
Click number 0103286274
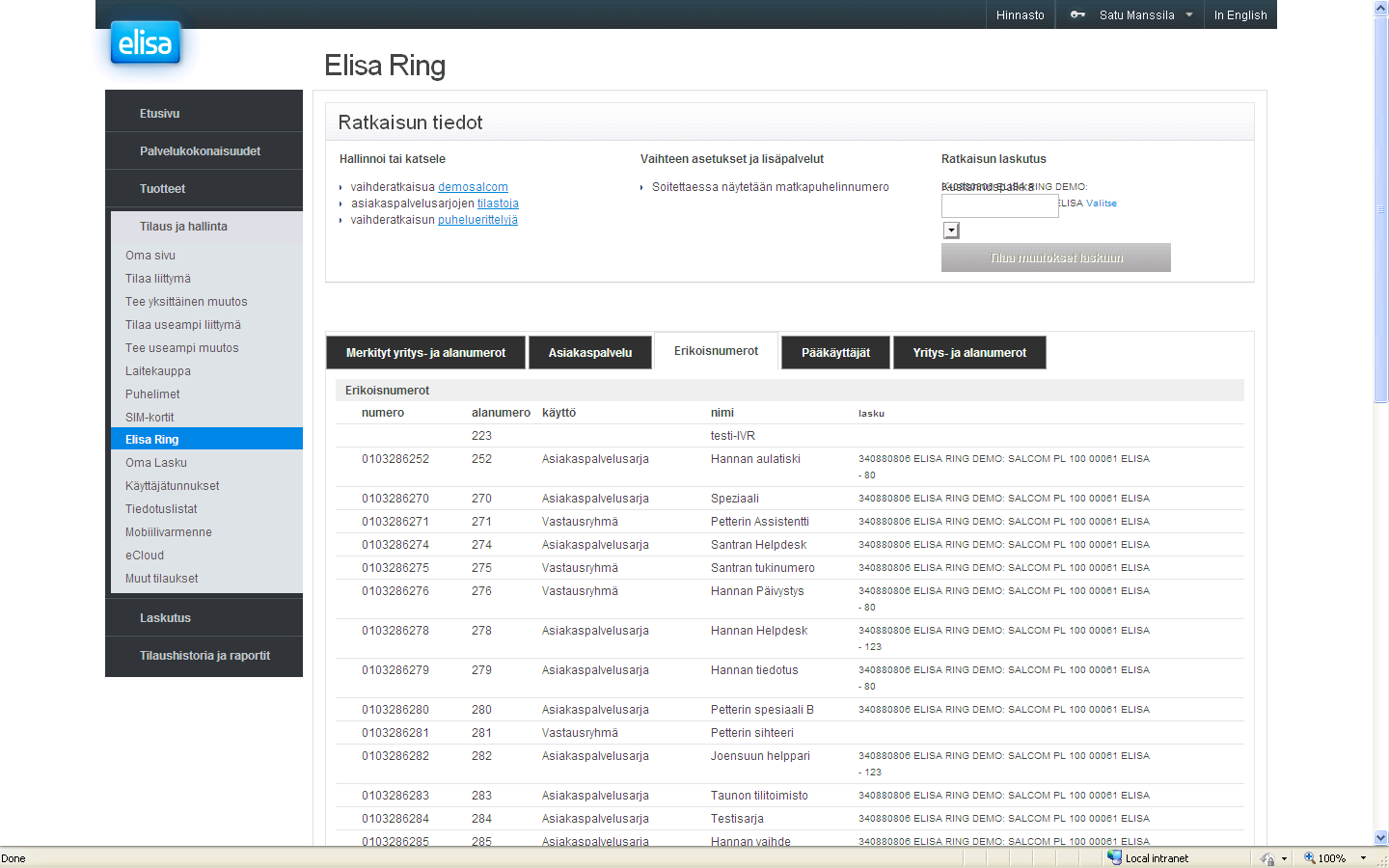(x=395, y=545)
